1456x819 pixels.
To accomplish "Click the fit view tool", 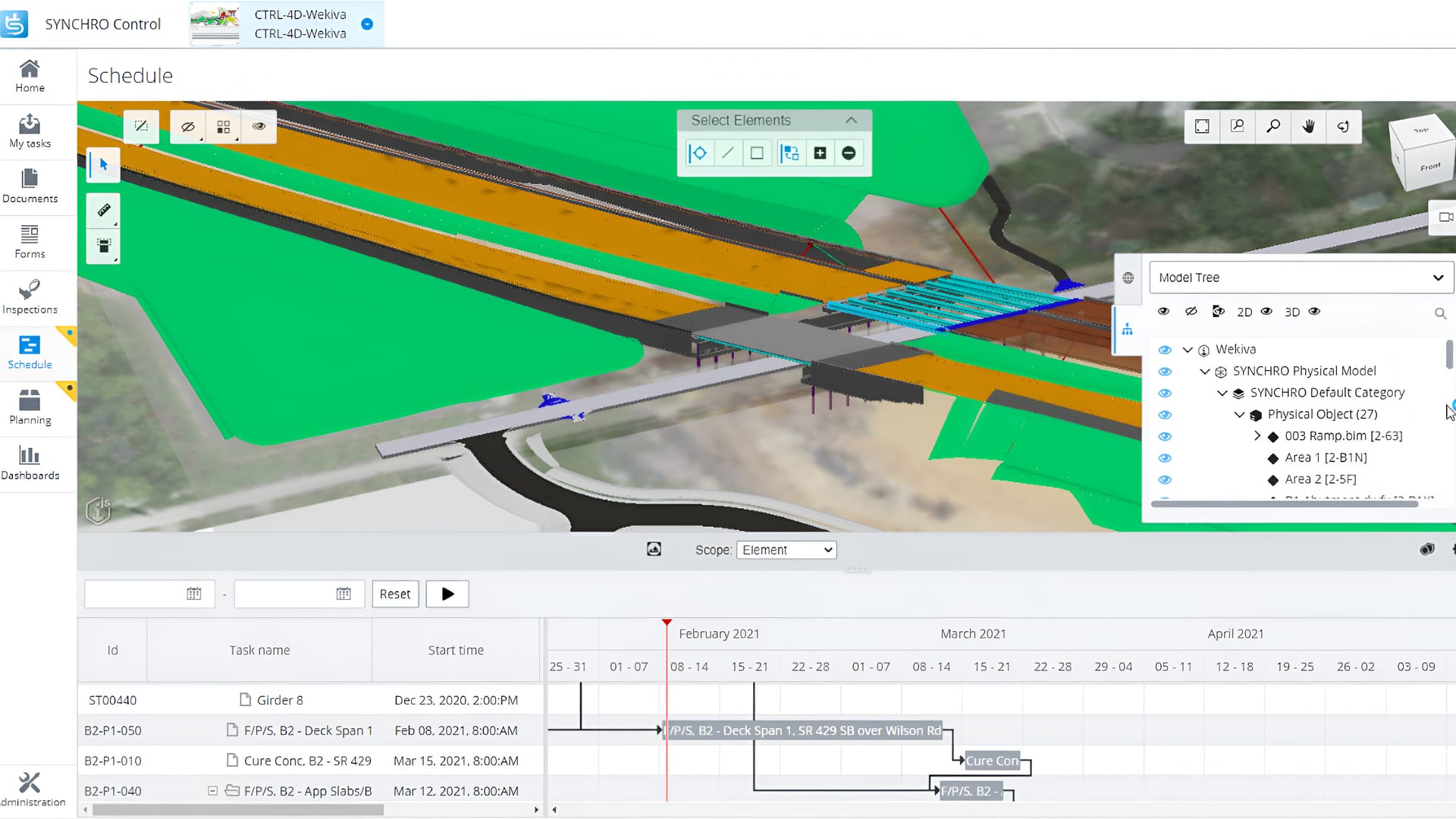I will tap(1202, 127).
